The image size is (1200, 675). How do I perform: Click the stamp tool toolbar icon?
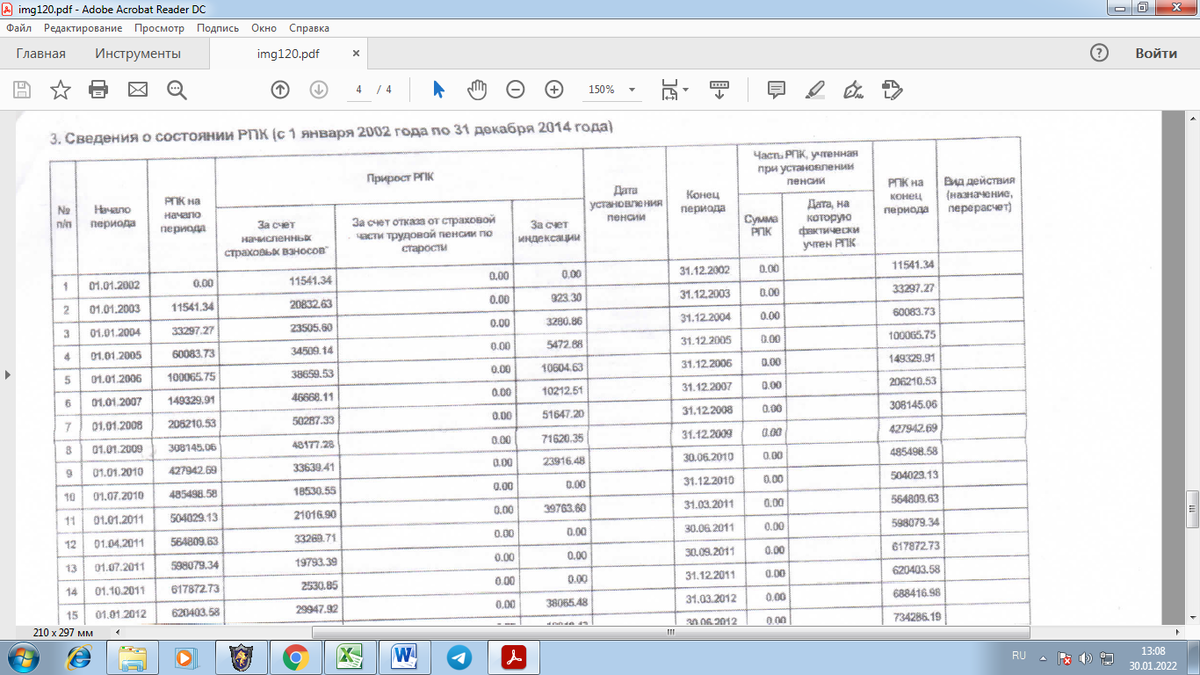pos(892,90)
